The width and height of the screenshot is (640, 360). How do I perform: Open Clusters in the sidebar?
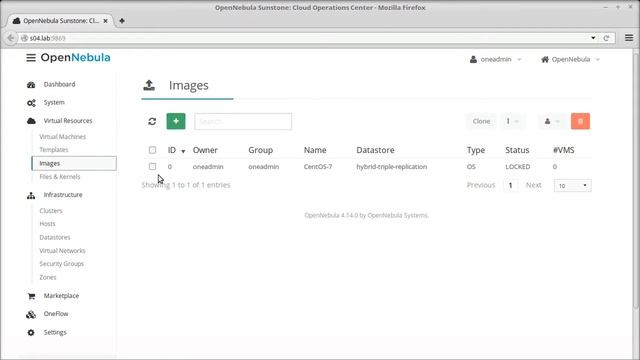[51, 211]
